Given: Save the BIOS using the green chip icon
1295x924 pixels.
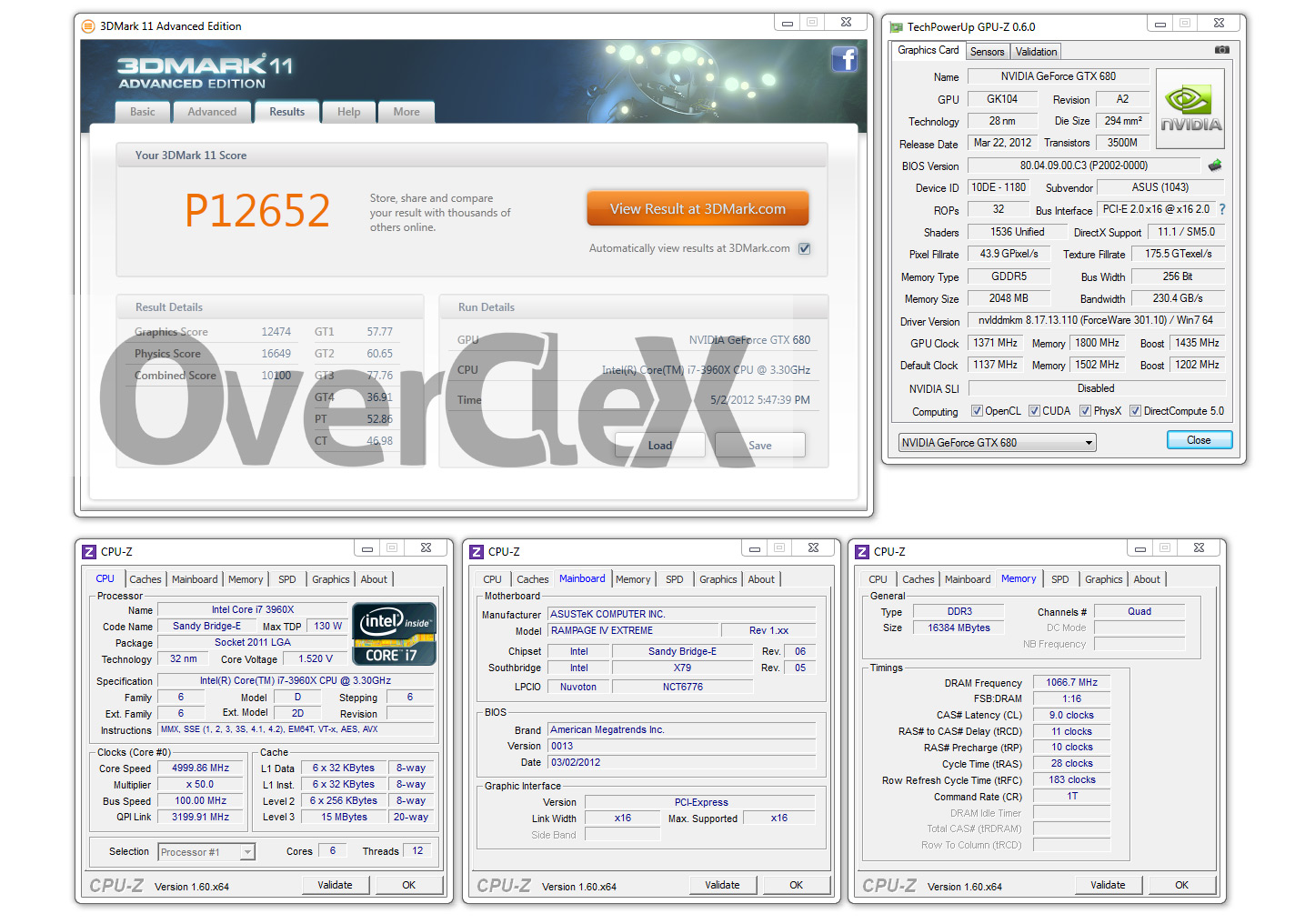Looking at the screenshot, I should [x=1214, y=166].
